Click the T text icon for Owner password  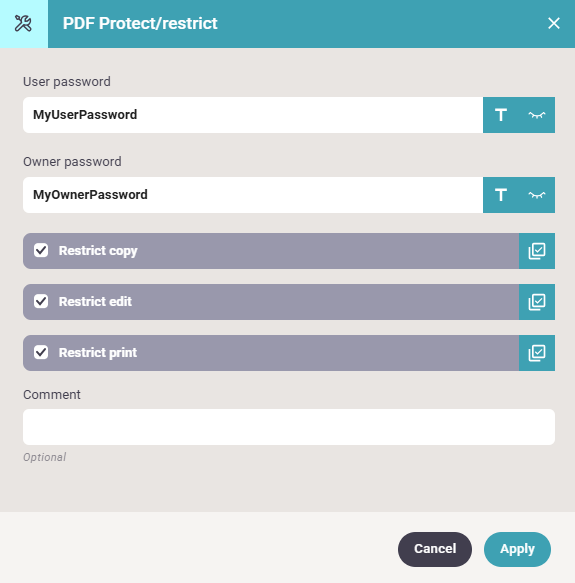(501, 195)
